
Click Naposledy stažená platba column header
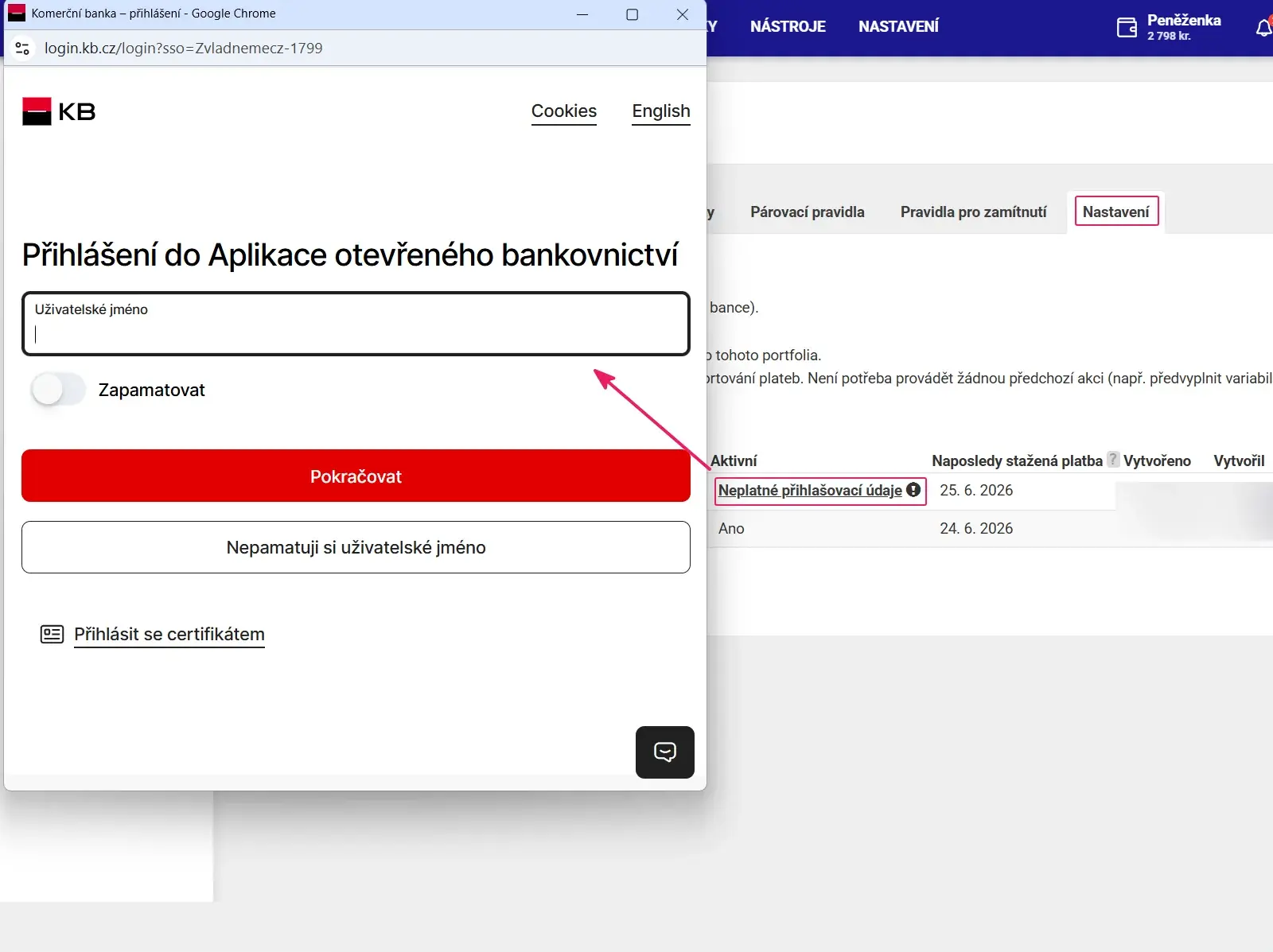coord(1017,460)
